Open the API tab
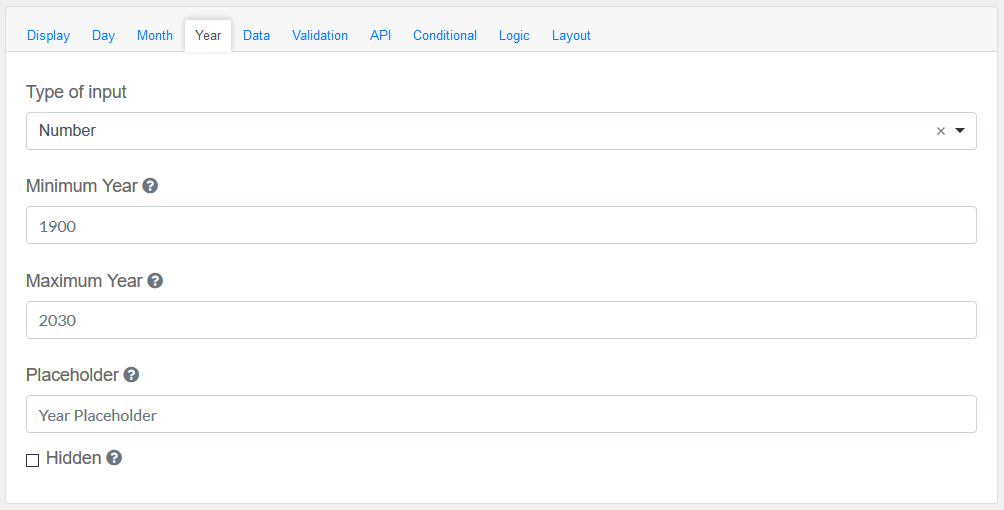 (380, 36)
